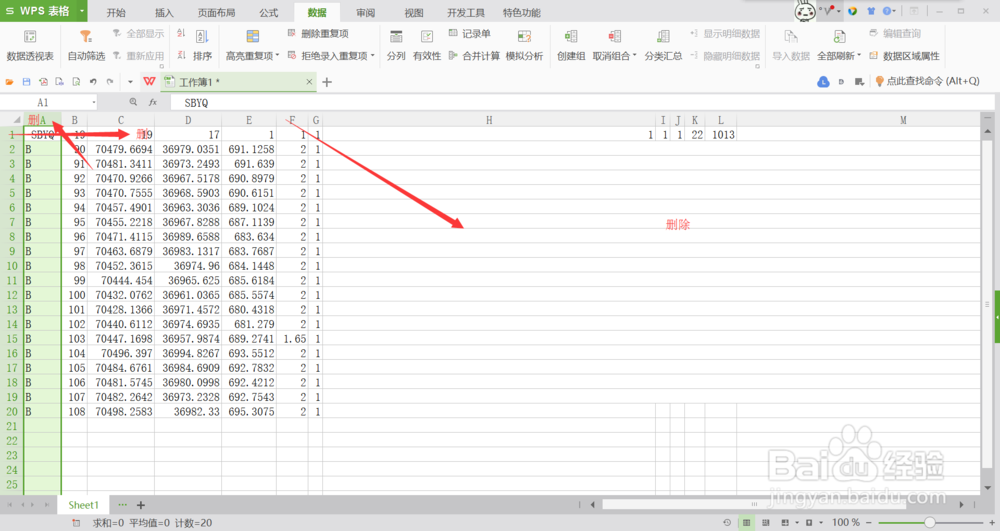Screen dimensions: 1000x531
Task: Undo the last action
Action: (93, 82)
